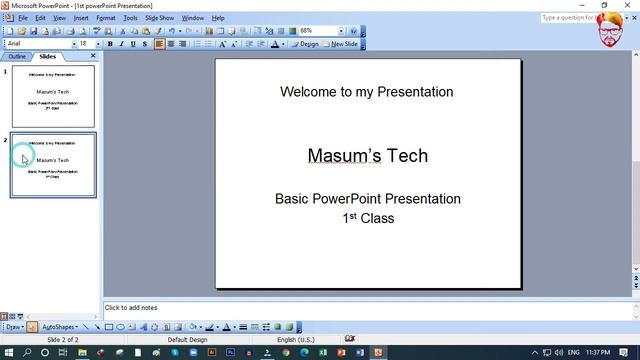Paste from the clipboard icon

146,31
